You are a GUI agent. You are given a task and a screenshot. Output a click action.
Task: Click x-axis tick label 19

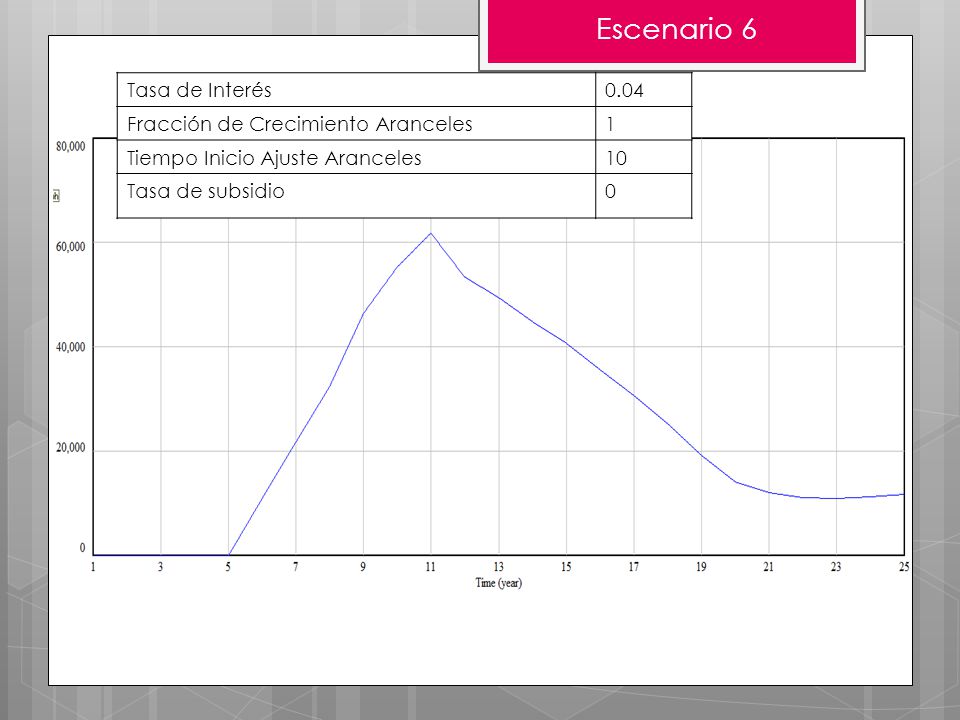(x=701, y=567)
